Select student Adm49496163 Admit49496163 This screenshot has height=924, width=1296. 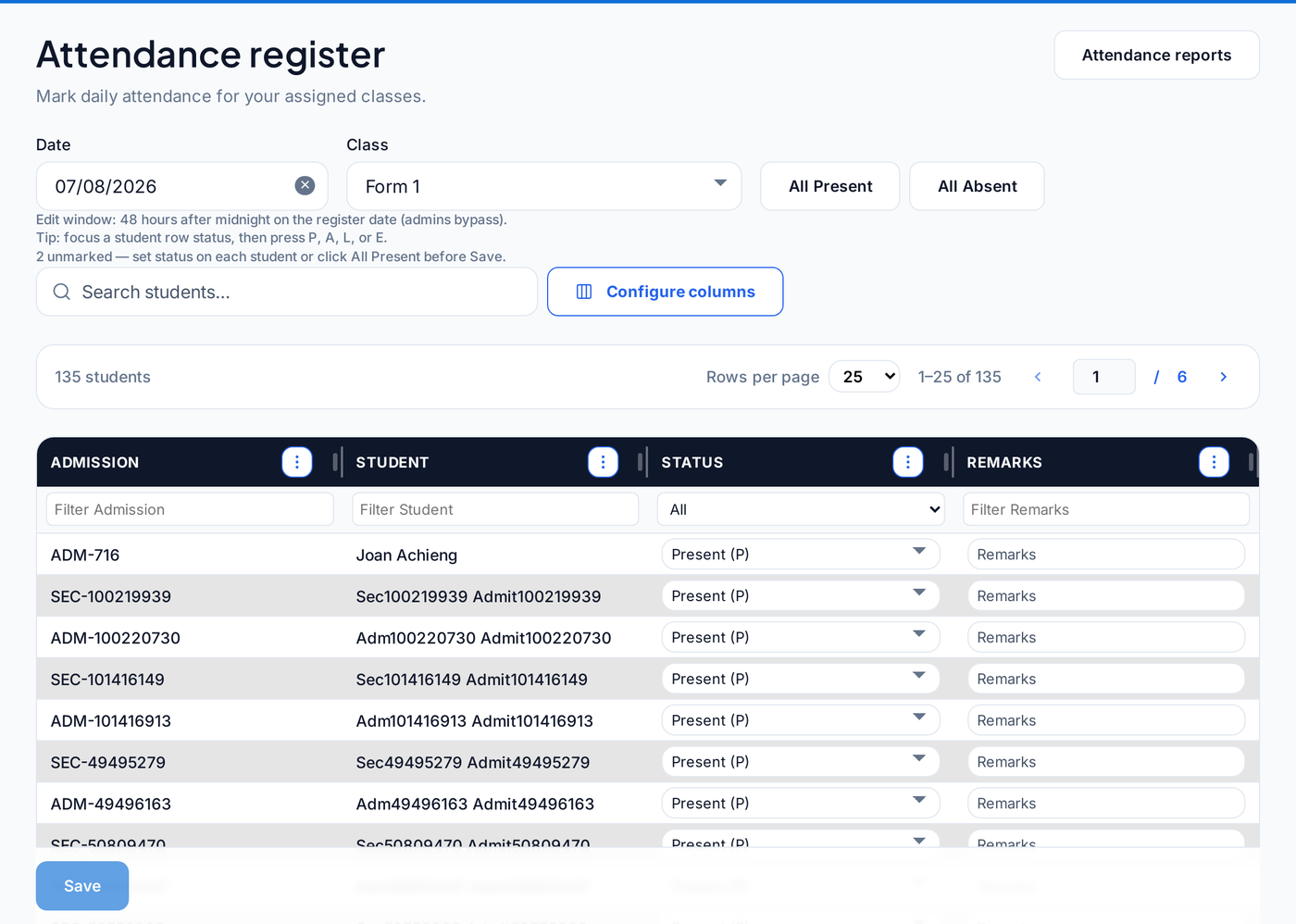coord(475,804)
